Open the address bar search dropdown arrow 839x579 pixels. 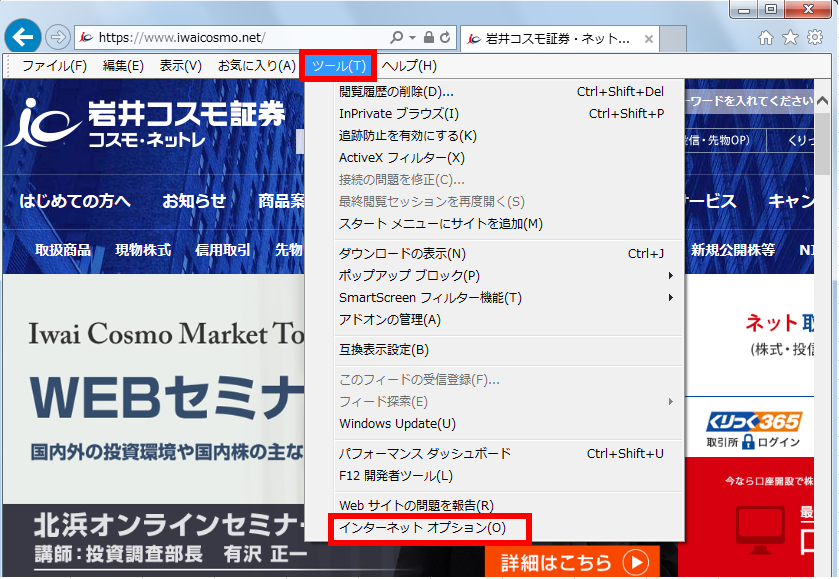click(x=412, y=37)
